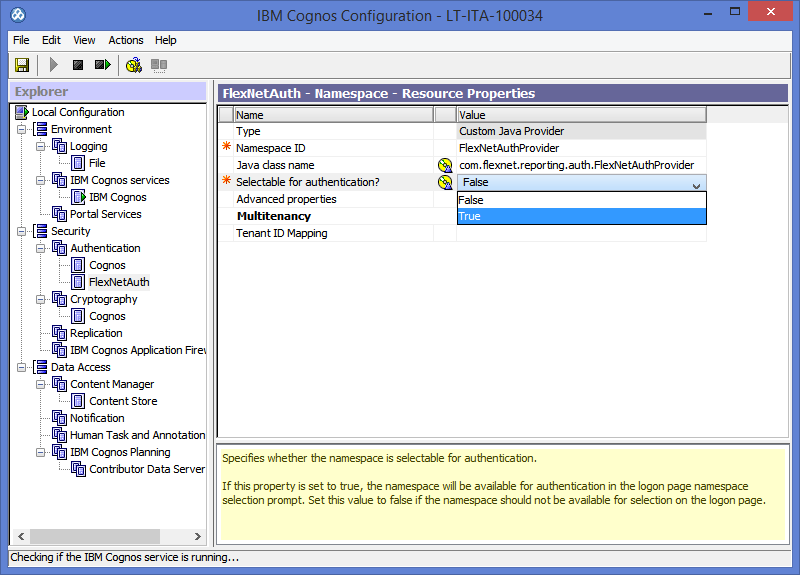800x575 pixels.
Task: Select the Content Manager tree item
Action: click(x=112, y=384)
